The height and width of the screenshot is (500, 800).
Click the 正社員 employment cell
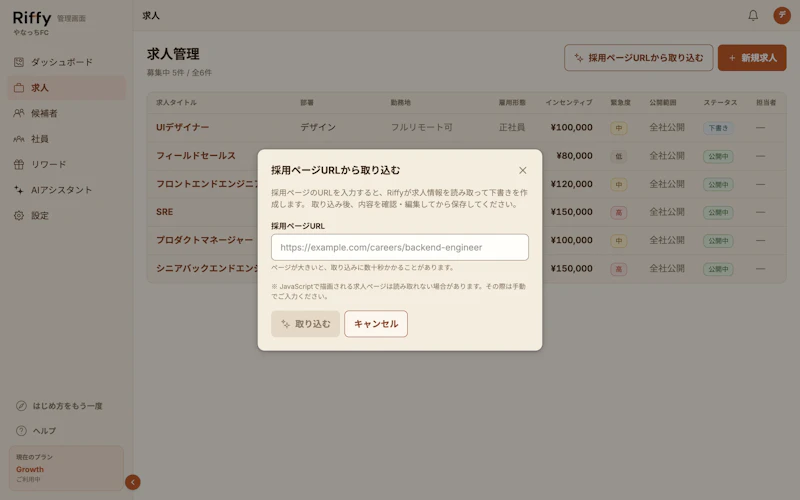click(512, 127)
